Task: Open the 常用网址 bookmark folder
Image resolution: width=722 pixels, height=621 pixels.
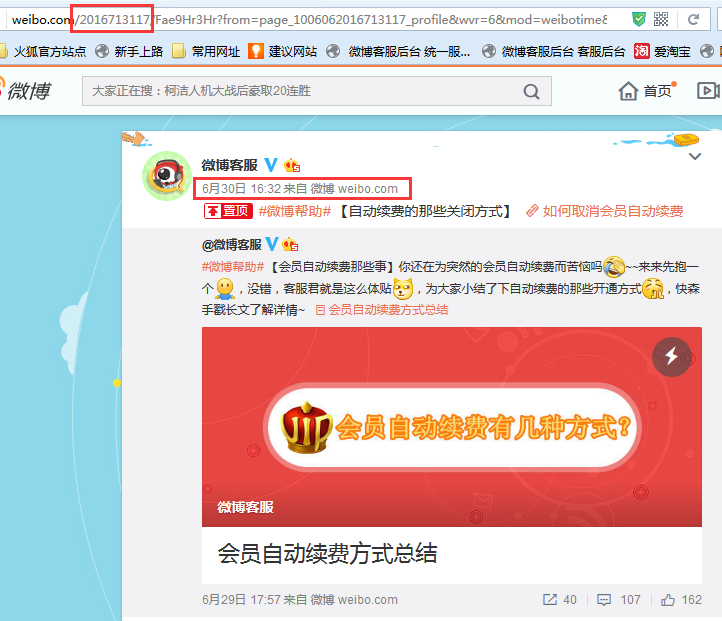Action: (206, 52)
